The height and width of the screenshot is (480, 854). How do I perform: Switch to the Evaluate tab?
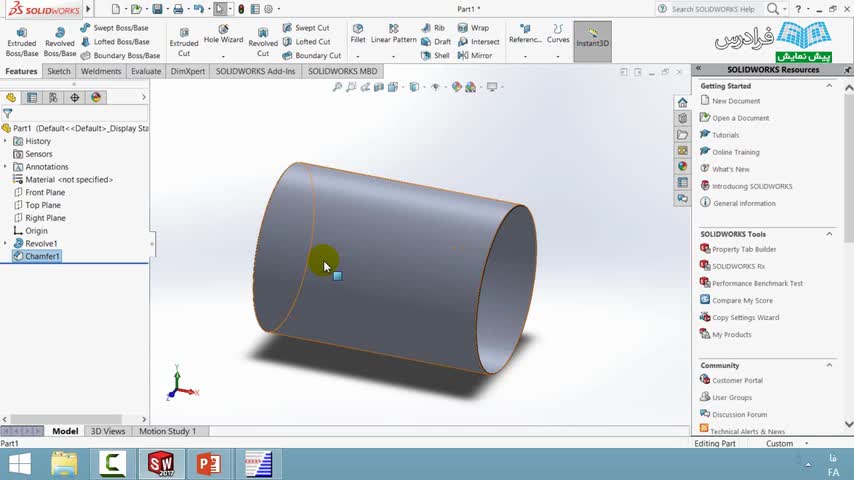tap(146, 71)
